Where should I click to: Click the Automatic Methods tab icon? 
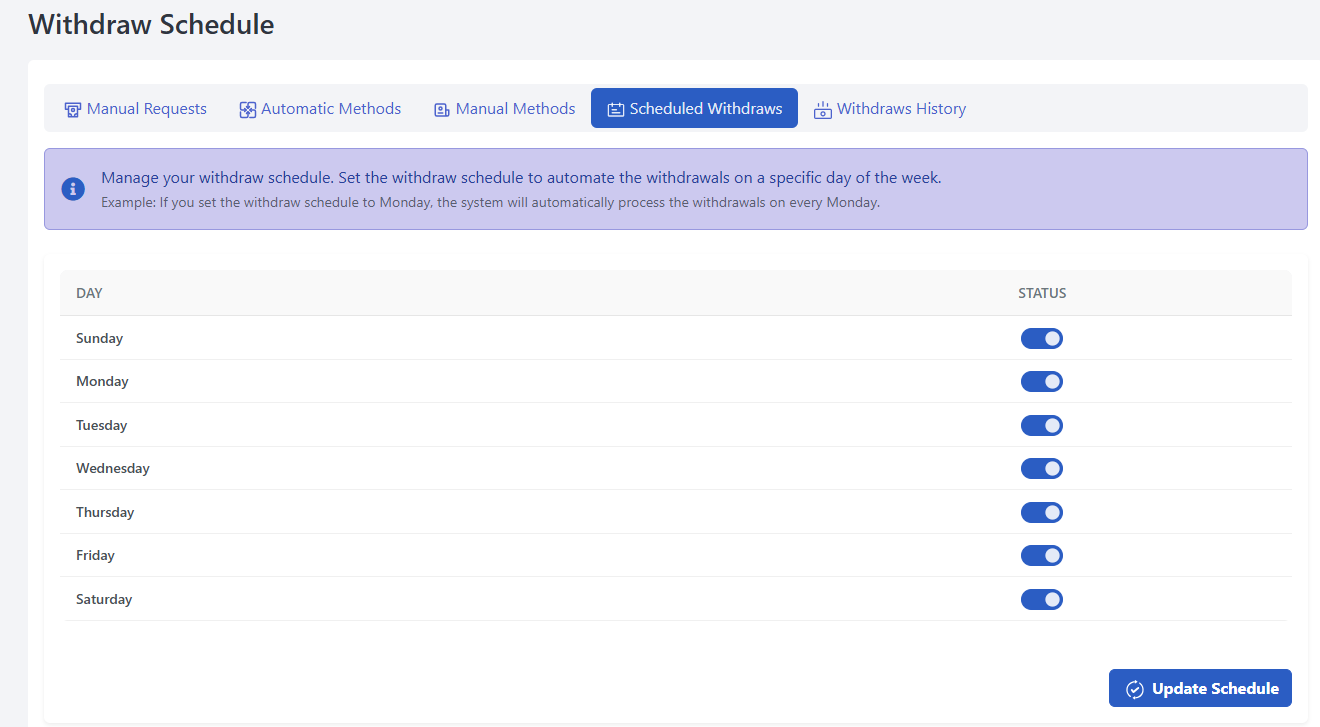click(x=247, y=109)
